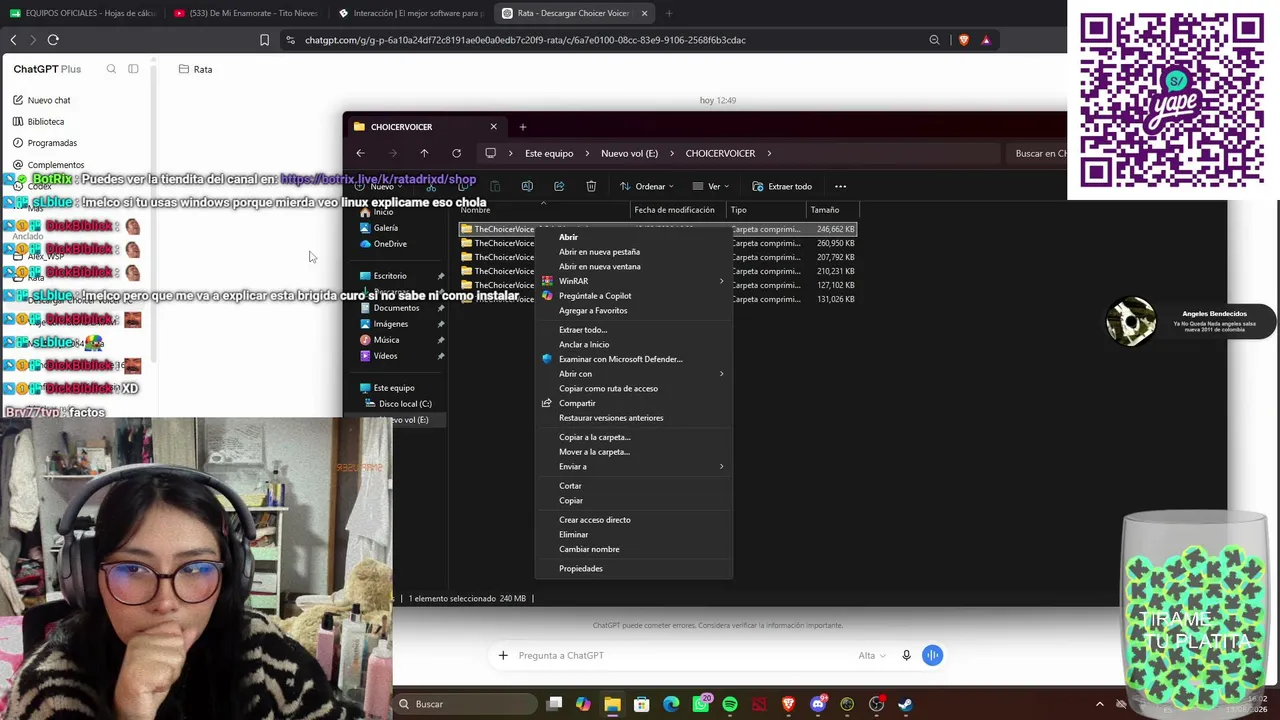1280x720 pixels.
Task: Open WhatsApp from the taskbar
Action: point(701,704)
